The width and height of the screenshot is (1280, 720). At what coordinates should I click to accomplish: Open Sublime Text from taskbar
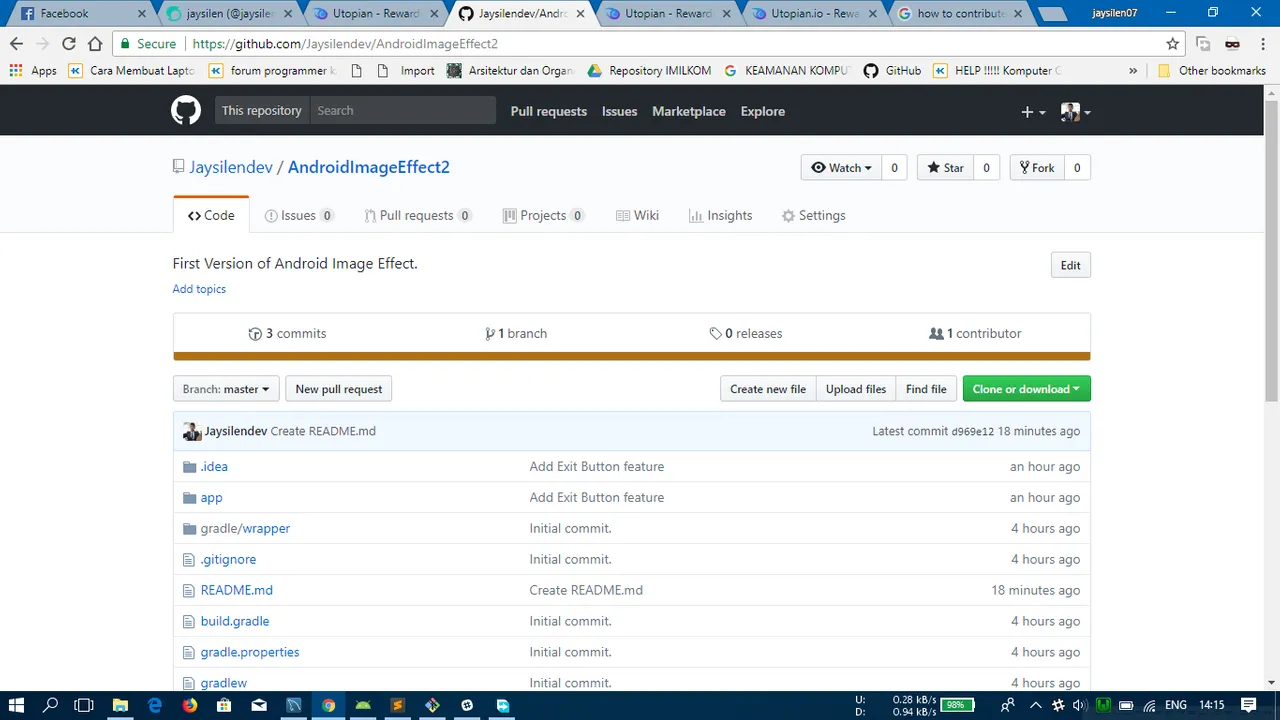click(398, 705)
